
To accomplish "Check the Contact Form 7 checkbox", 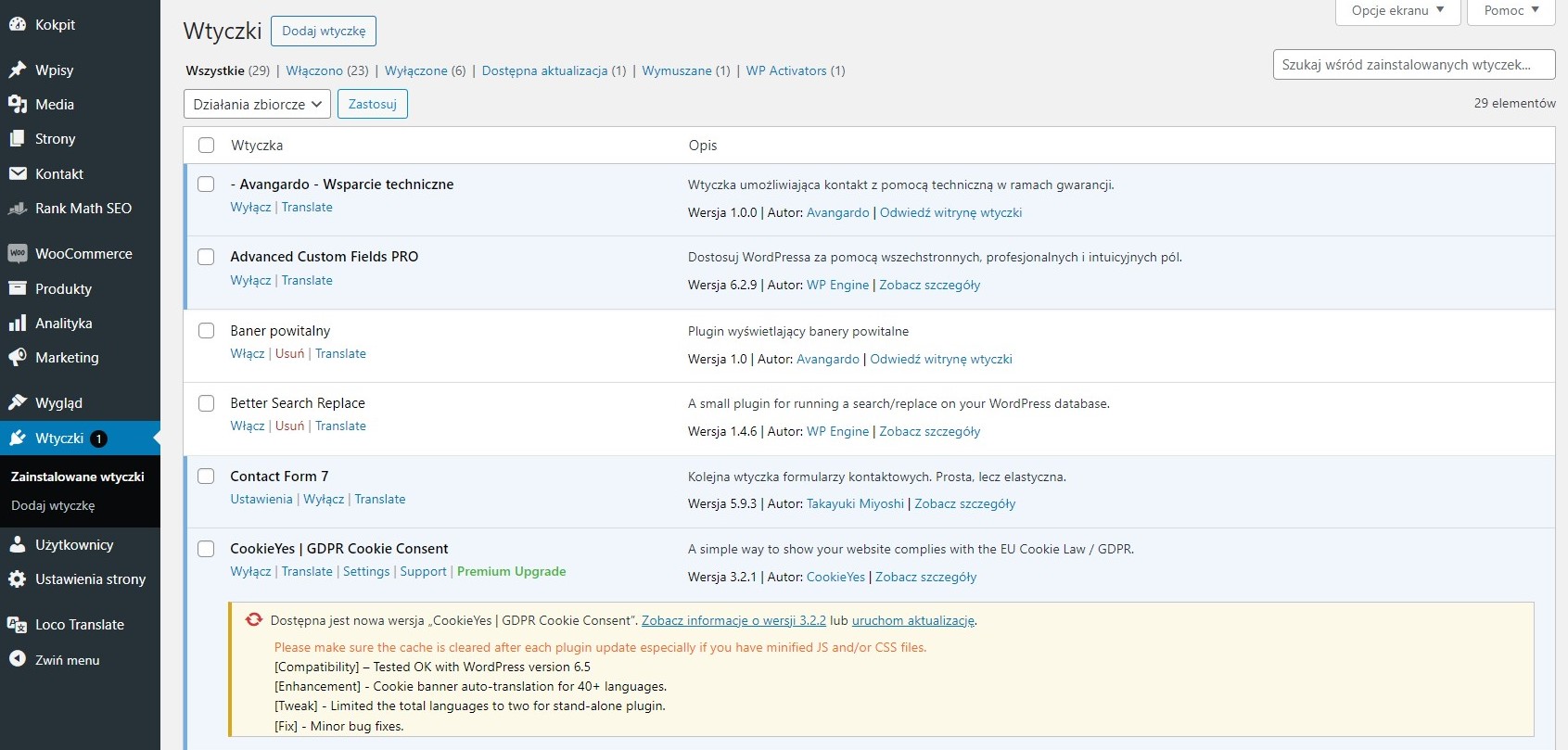I will point(206,477).
